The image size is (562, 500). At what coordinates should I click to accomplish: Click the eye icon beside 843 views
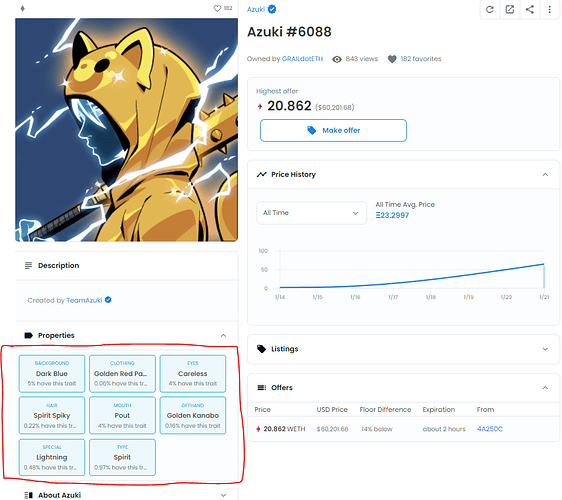337,59
